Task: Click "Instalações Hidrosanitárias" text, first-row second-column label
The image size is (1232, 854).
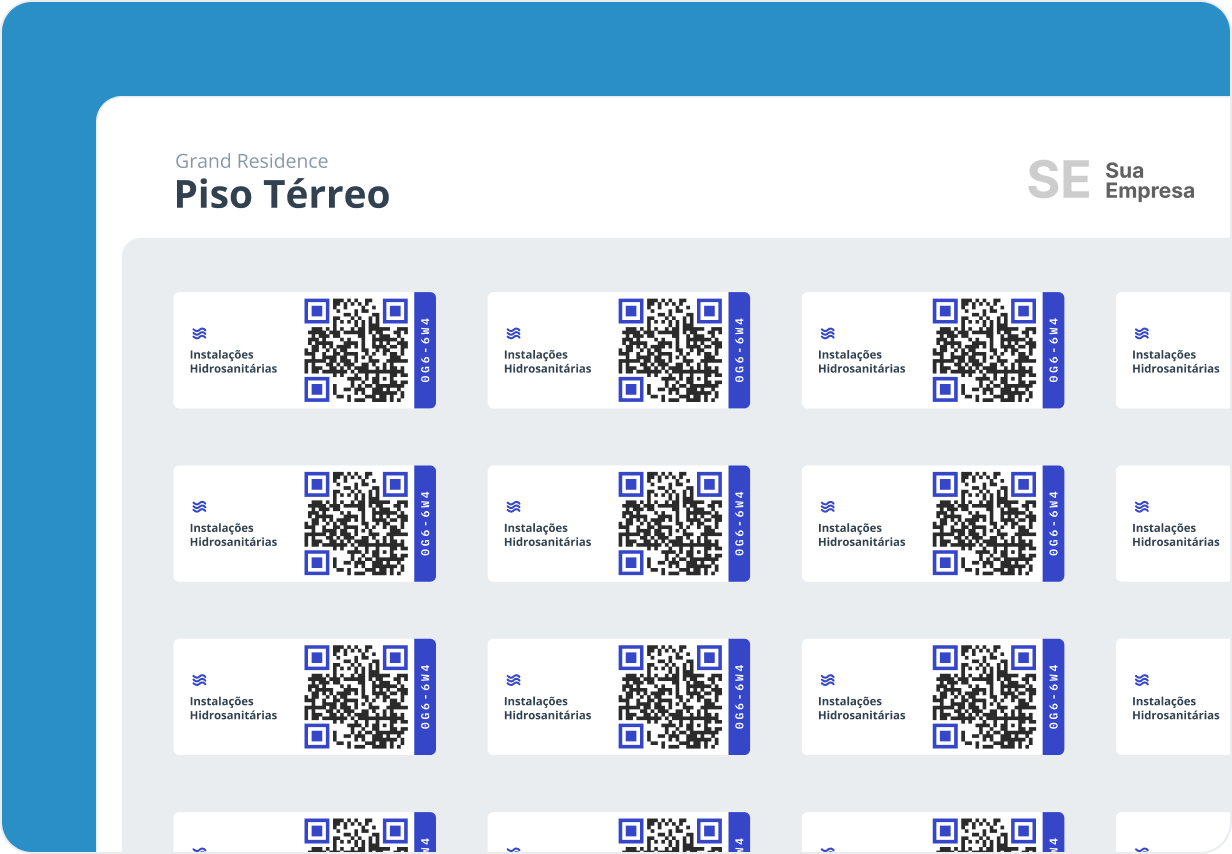Action: click(x=548, y=362)
